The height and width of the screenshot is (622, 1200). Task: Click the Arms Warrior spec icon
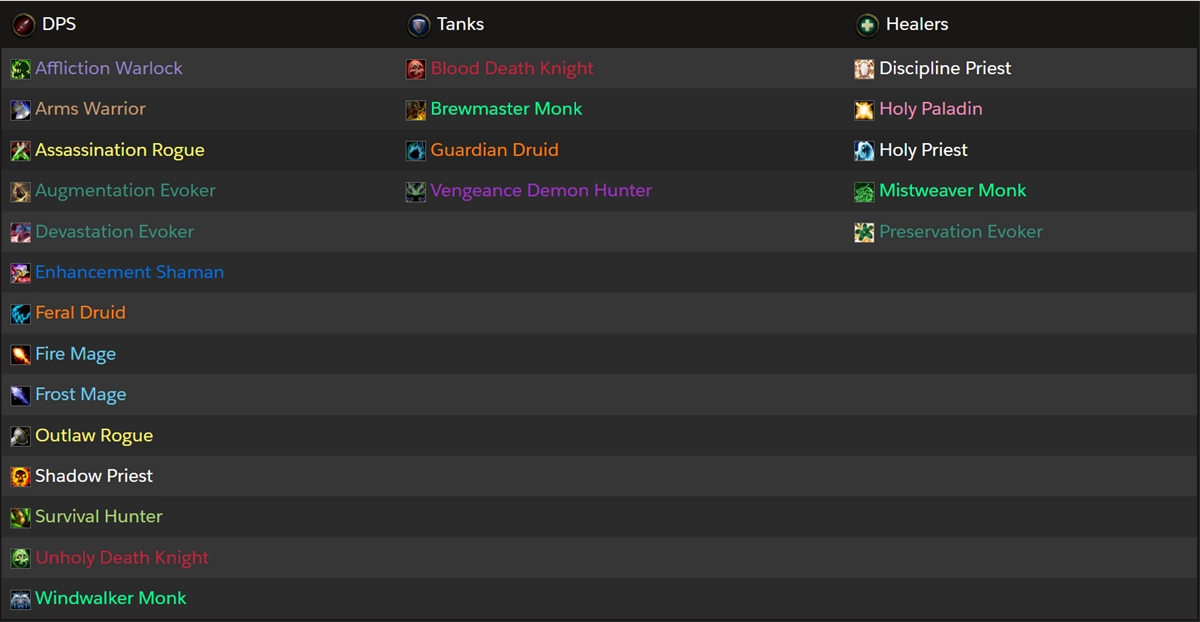[x=20, y=110]
